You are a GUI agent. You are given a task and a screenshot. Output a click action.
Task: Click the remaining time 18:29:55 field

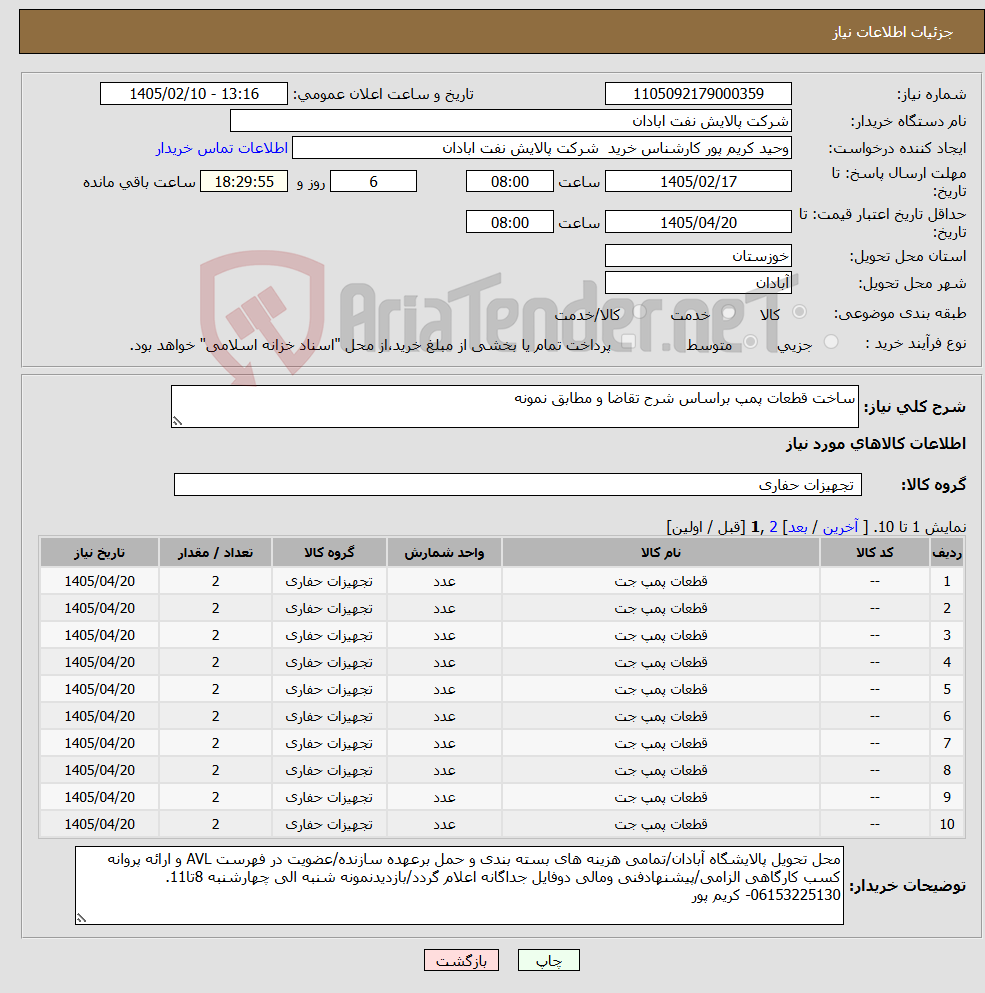(244, 182)
